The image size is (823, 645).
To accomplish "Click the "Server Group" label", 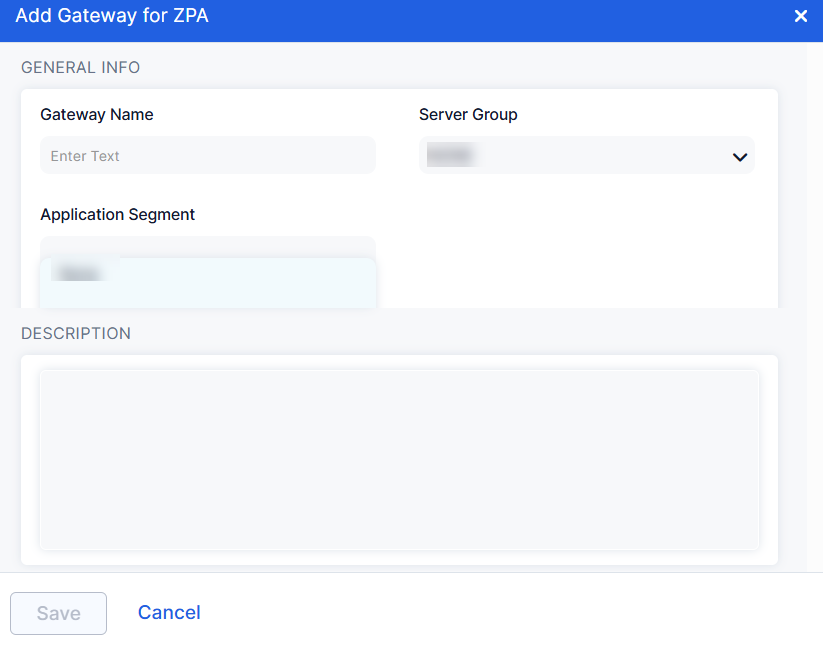I will (468, 114).
